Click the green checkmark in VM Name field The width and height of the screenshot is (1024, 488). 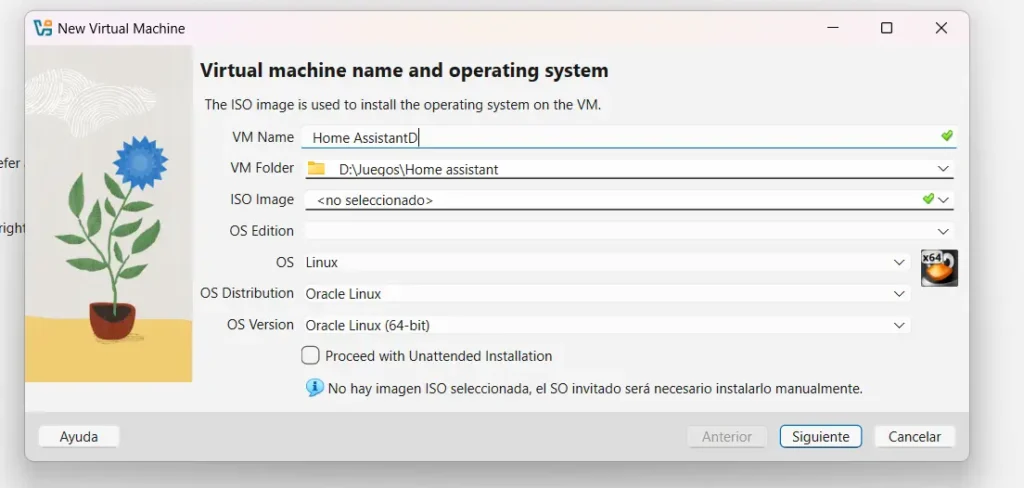click(x=946, y=136)
